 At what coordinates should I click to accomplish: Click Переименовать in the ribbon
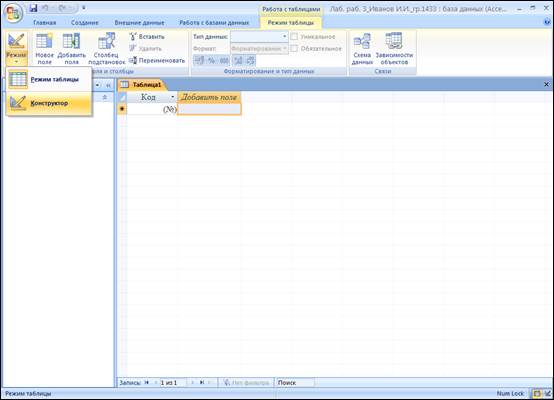(x=157, y=60)
